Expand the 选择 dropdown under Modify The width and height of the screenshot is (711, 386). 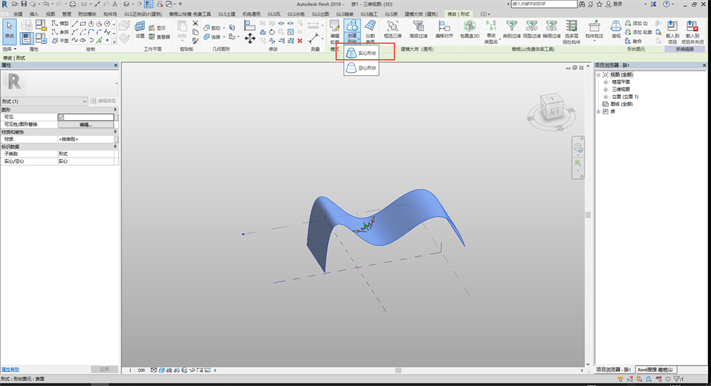[10, 49]
